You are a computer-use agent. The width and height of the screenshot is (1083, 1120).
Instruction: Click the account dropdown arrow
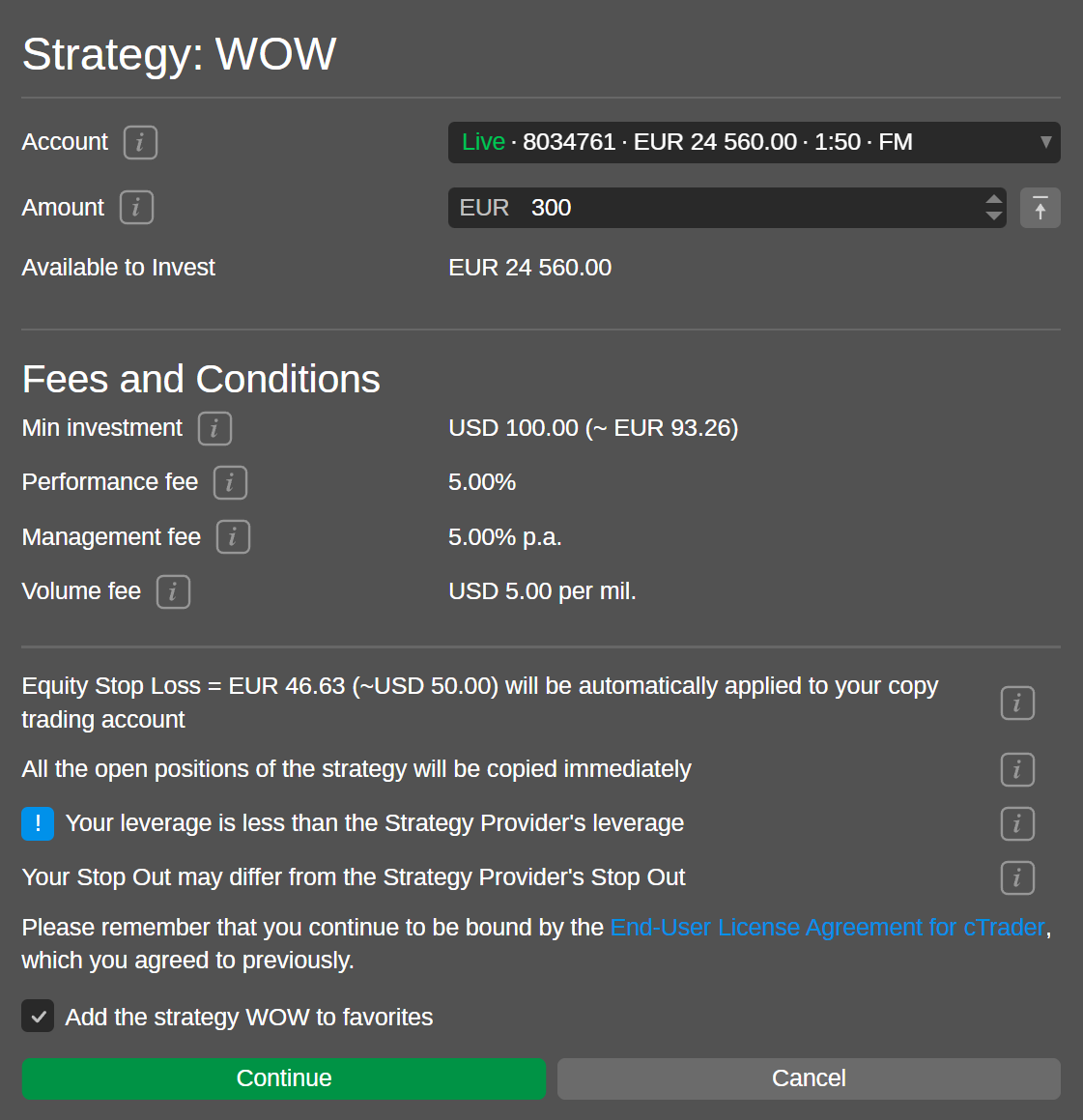coord(1045,142)
